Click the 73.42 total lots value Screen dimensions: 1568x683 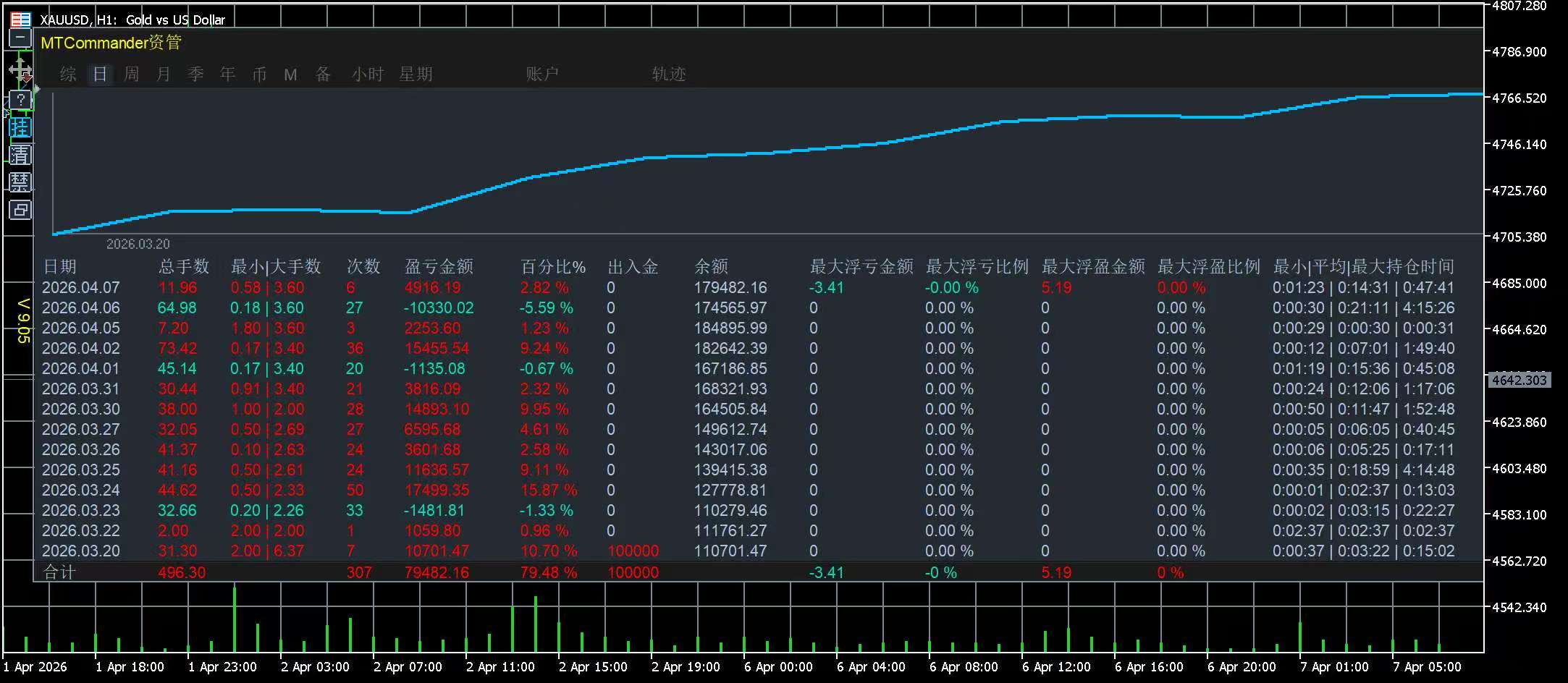[x=177, y=348]
